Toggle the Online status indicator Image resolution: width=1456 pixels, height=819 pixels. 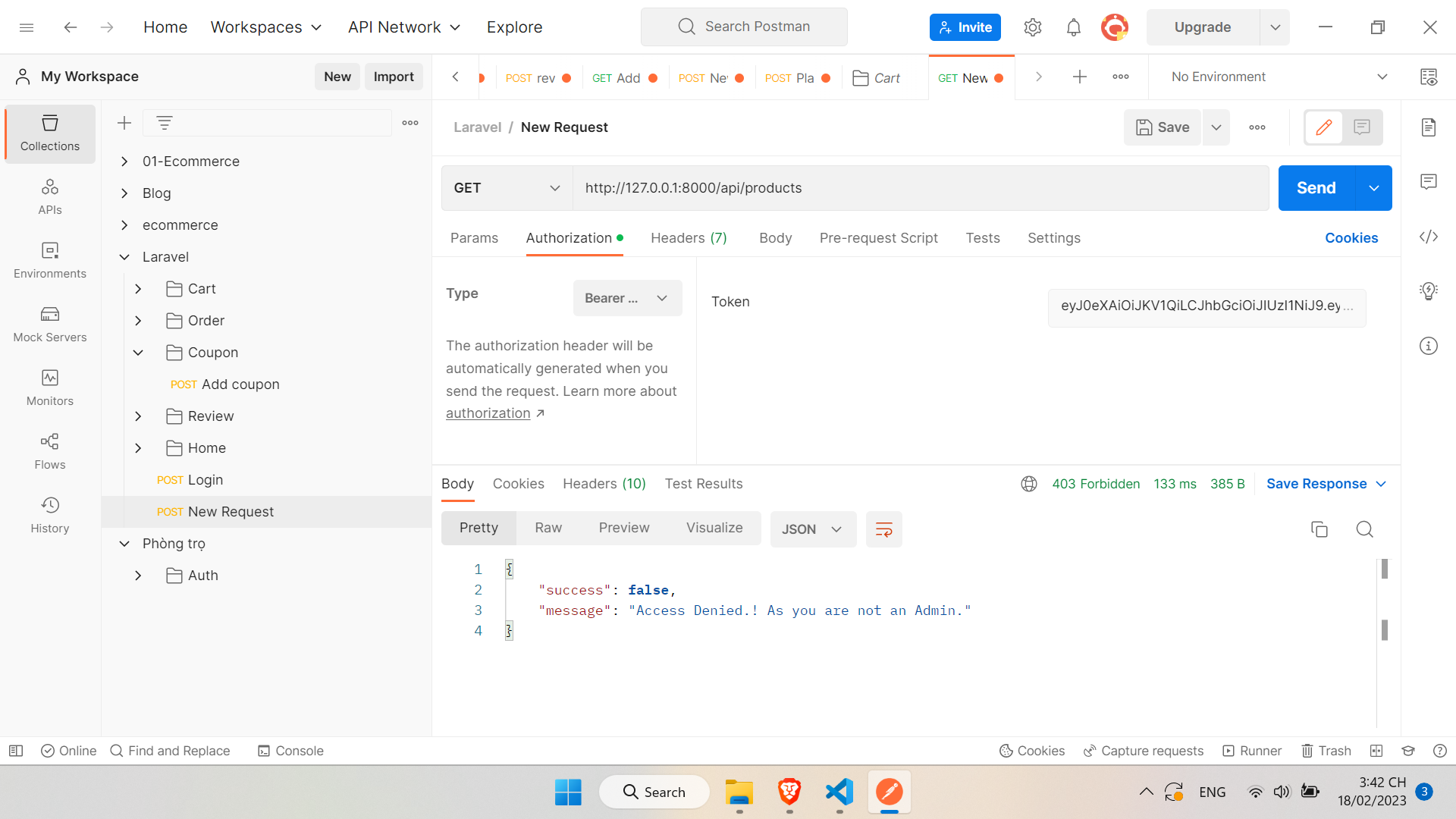tap(68, 751)
